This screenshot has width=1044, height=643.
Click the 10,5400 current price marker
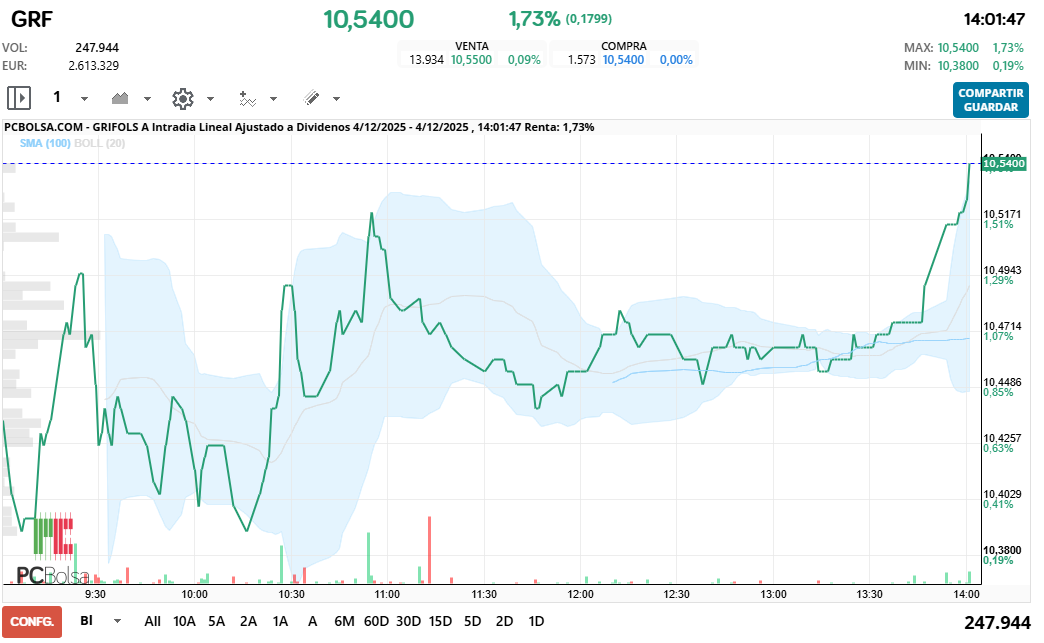[x=1004, y=163]
